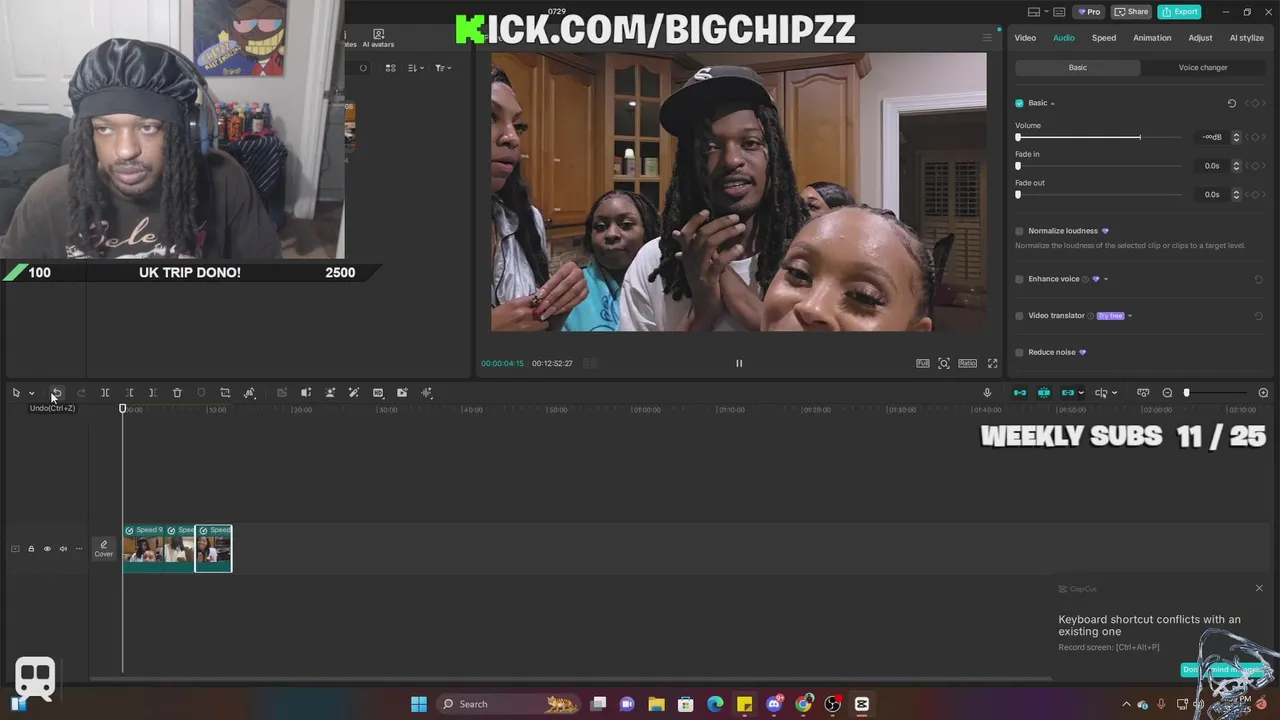Open the filter dropdown in media panel
This screenshot has height=720, width=1280.
click(x=443, y=68)
